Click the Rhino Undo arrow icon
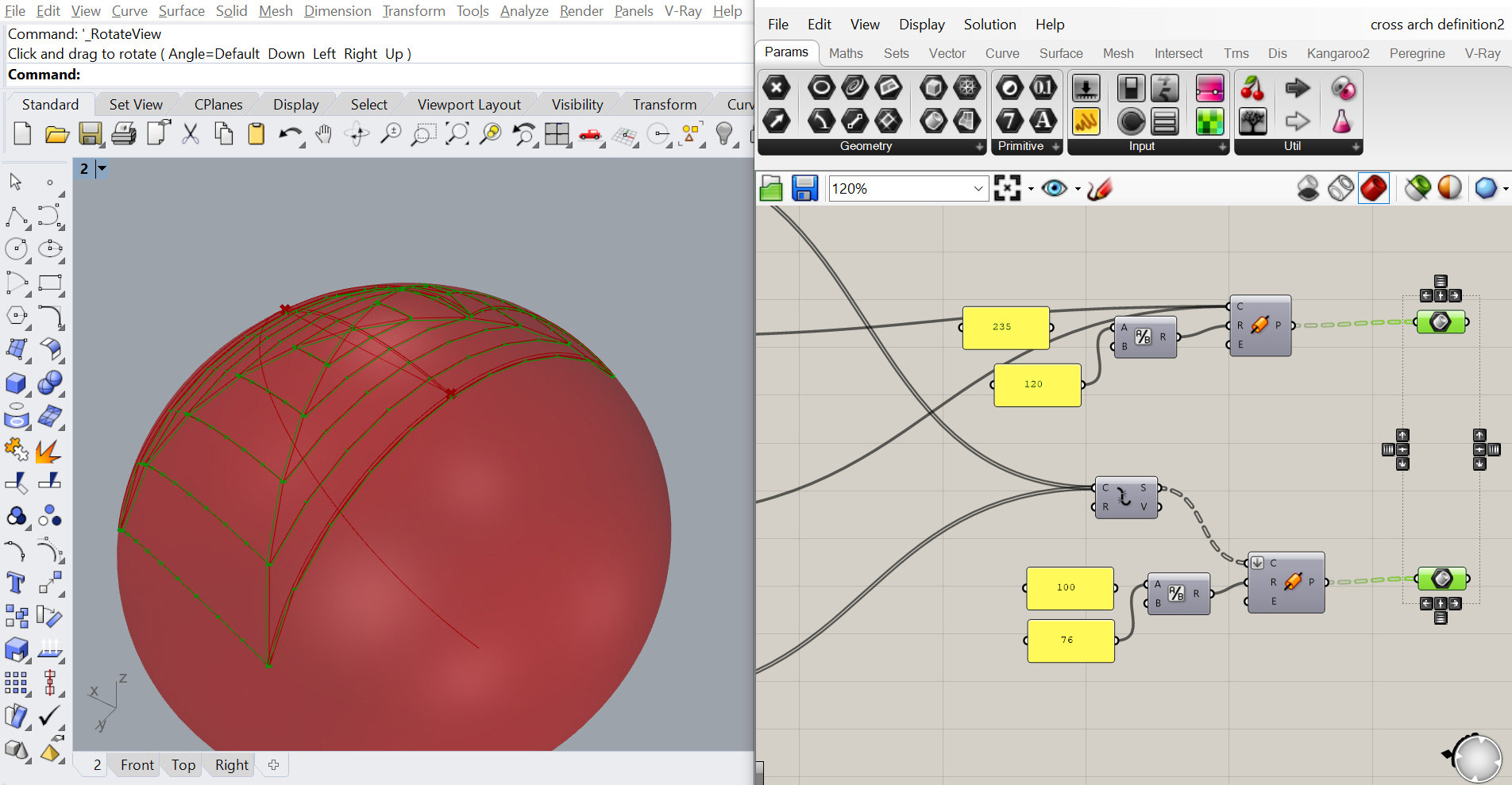The image size is (1512, 785). click(x=289, y=134)
